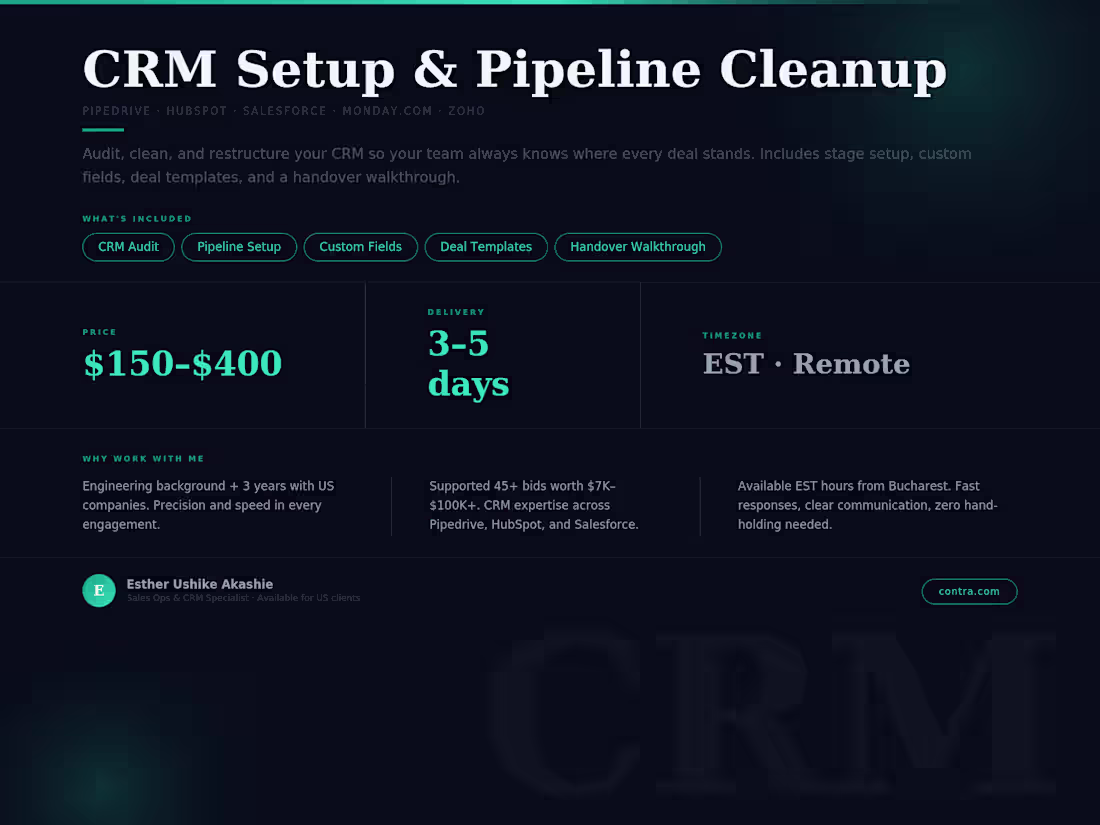Click the Esther Ushike Akashie name link

click(199, 584)
